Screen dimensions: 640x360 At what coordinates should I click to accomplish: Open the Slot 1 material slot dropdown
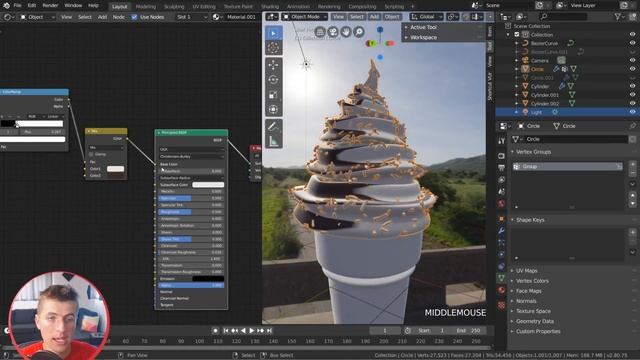tap(192, 17)
